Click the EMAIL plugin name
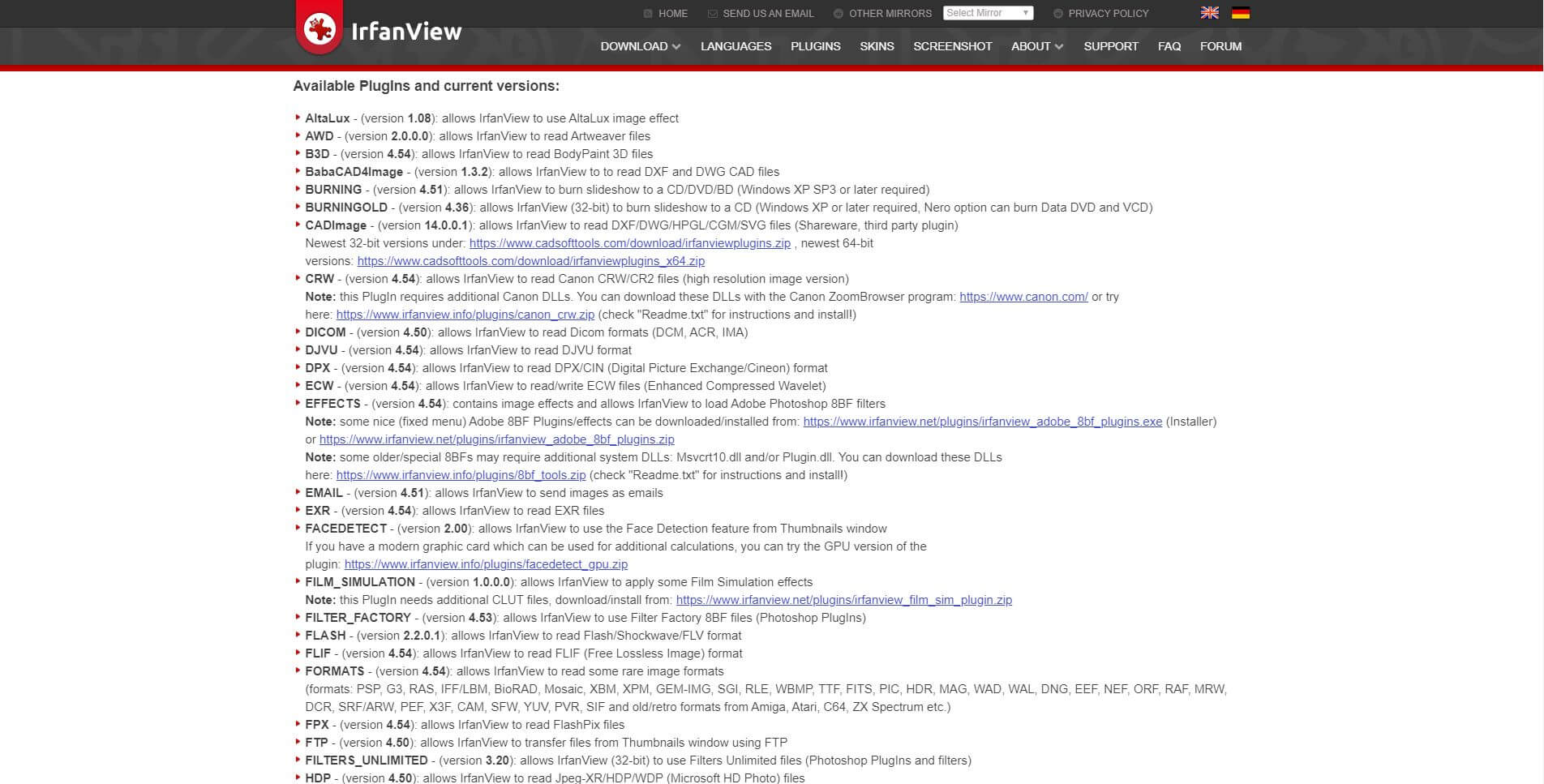 (x=324, y=493)
